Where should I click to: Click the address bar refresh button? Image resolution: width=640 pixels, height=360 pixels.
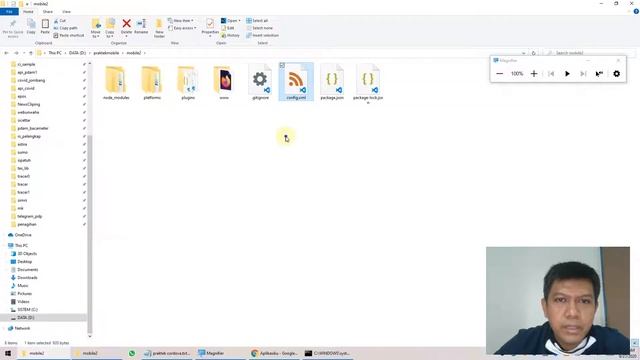click(x=533, y=53)
